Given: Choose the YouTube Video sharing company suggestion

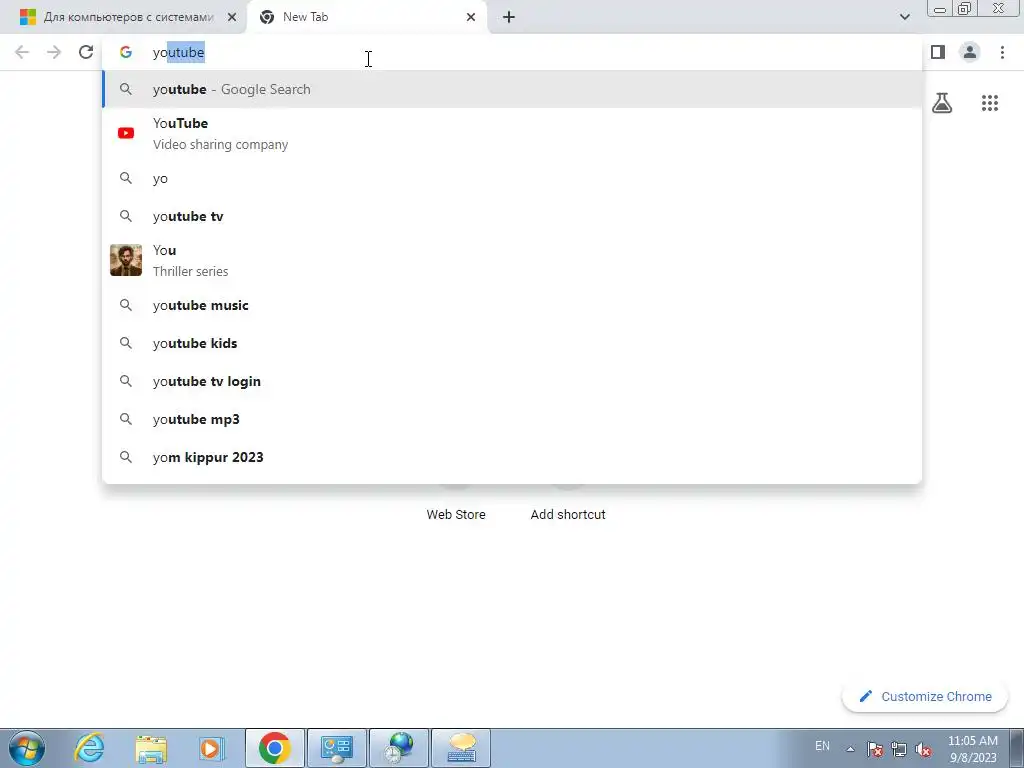Looking at the screenshot, I should click(x=512, y=133).
